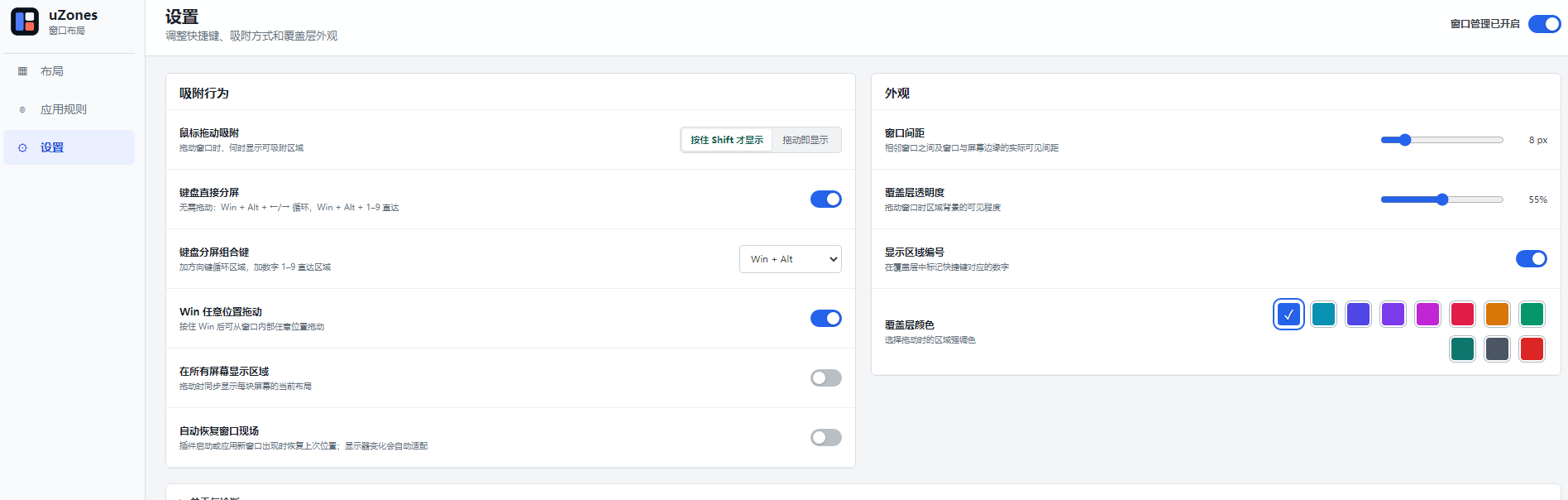
Task: Pick the crimson swatch left of the orange one
Action: click(x=1462, y=315)
